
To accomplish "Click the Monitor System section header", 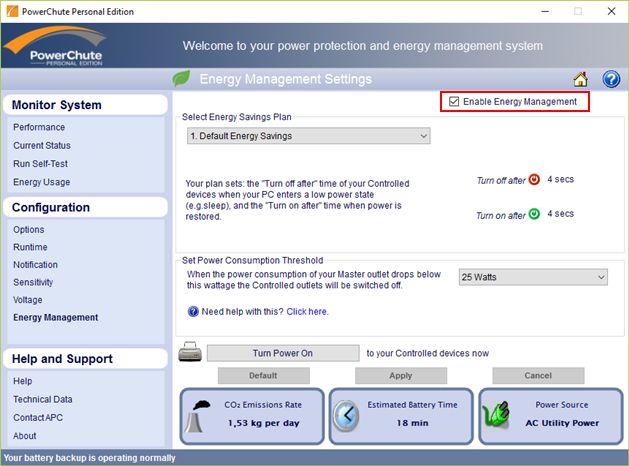I will (x=85, y=105).
